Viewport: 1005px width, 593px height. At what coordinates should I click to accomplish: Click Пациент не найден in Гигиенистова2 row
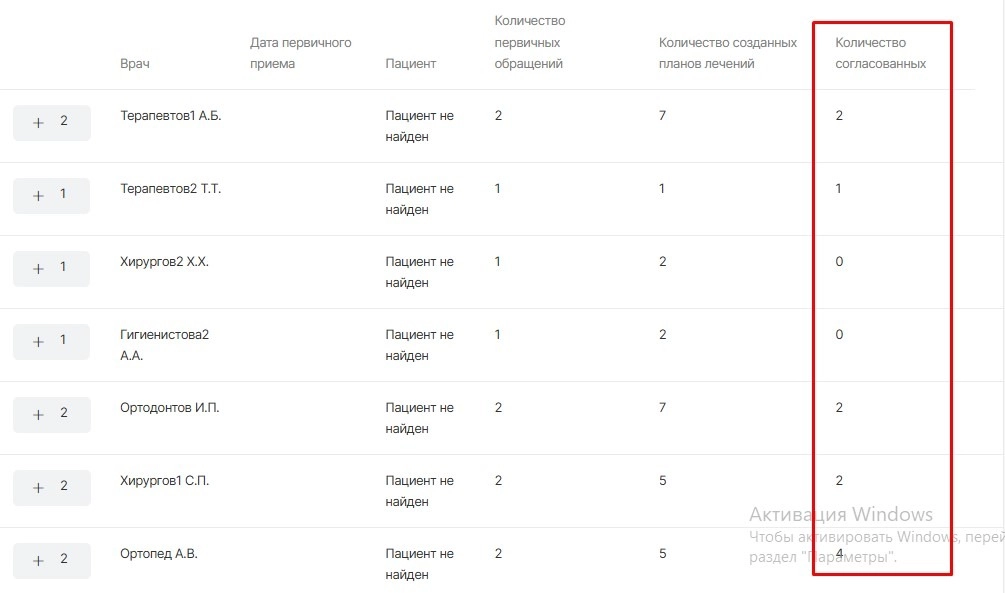419,345
